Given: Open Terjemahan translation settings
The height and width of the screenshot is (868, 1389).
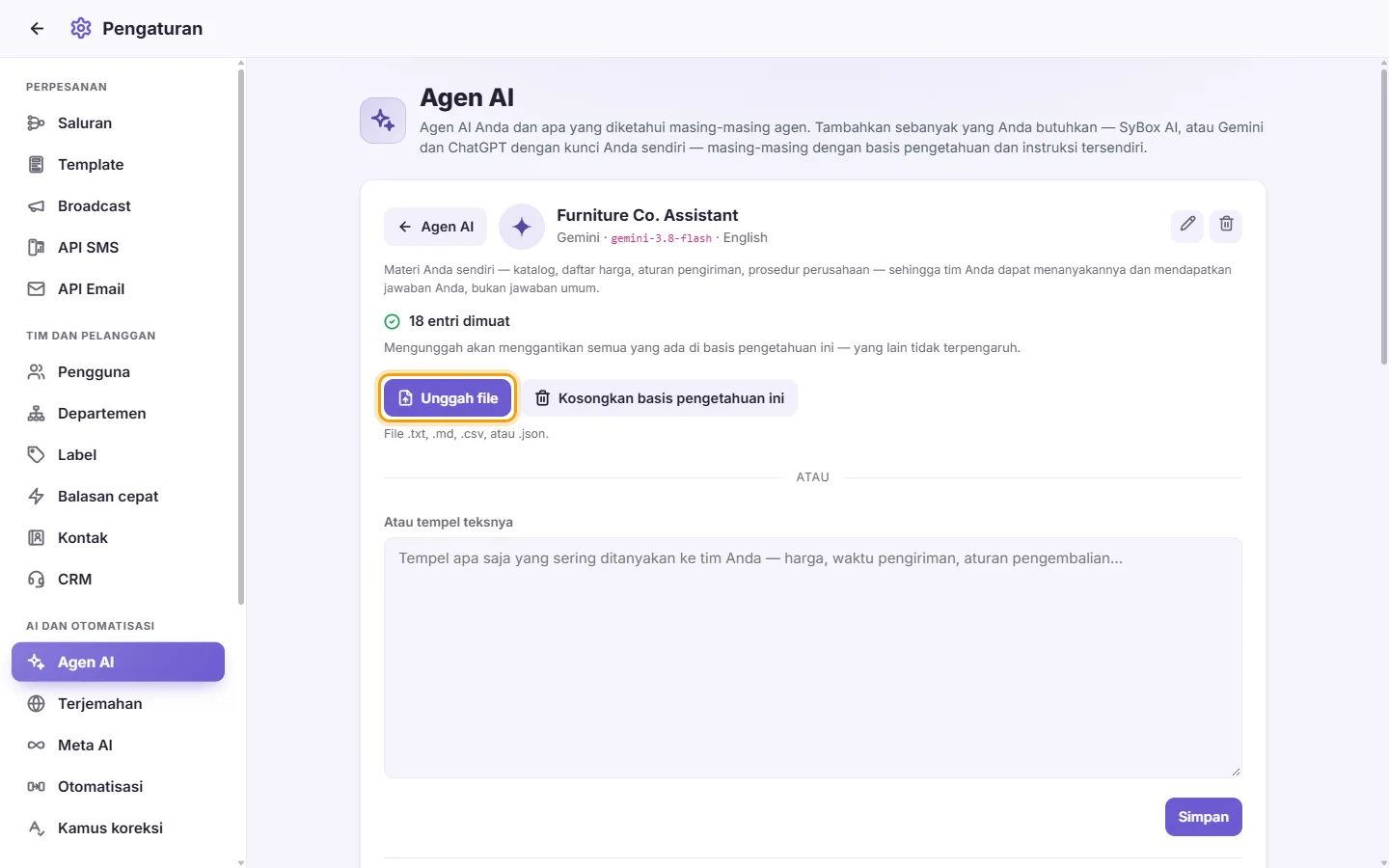Looking at the screenshot, I should (118, 704).
